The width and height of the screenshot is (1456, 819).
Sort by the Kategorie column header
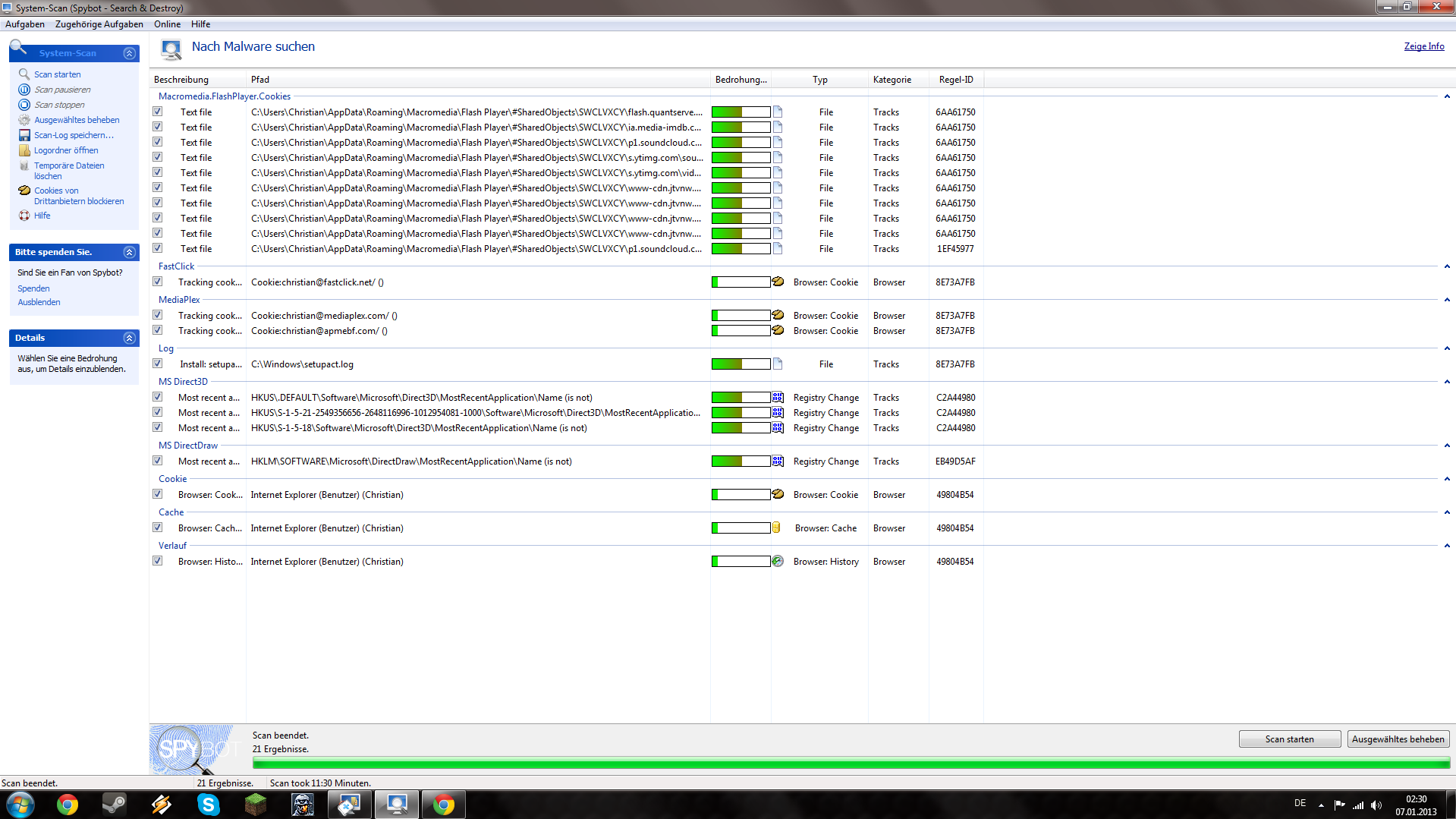898,80
